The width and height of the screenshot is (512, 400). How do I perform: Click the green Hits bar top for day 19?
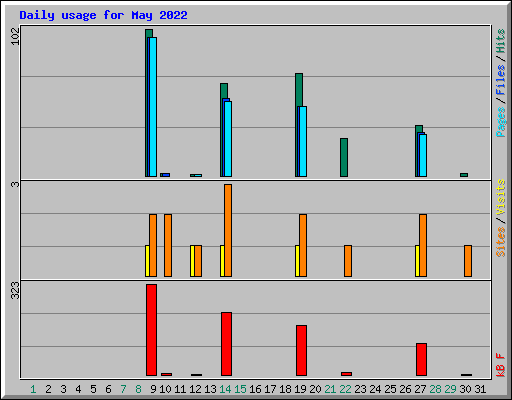[299, 89]
